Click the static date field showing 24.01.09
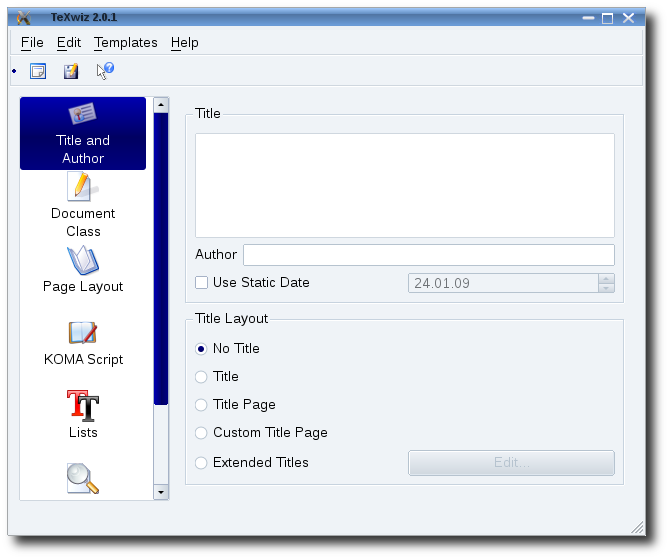The width and height of the screenshot is (669, 559). (503, 283)
